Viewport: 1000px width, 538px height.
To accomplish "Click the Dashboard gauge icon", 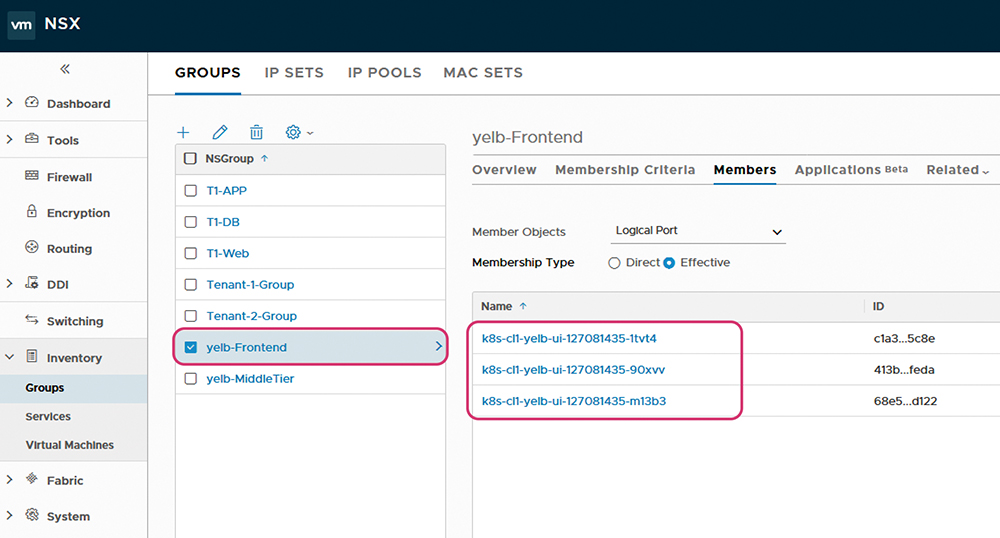I will pos(32,102).
